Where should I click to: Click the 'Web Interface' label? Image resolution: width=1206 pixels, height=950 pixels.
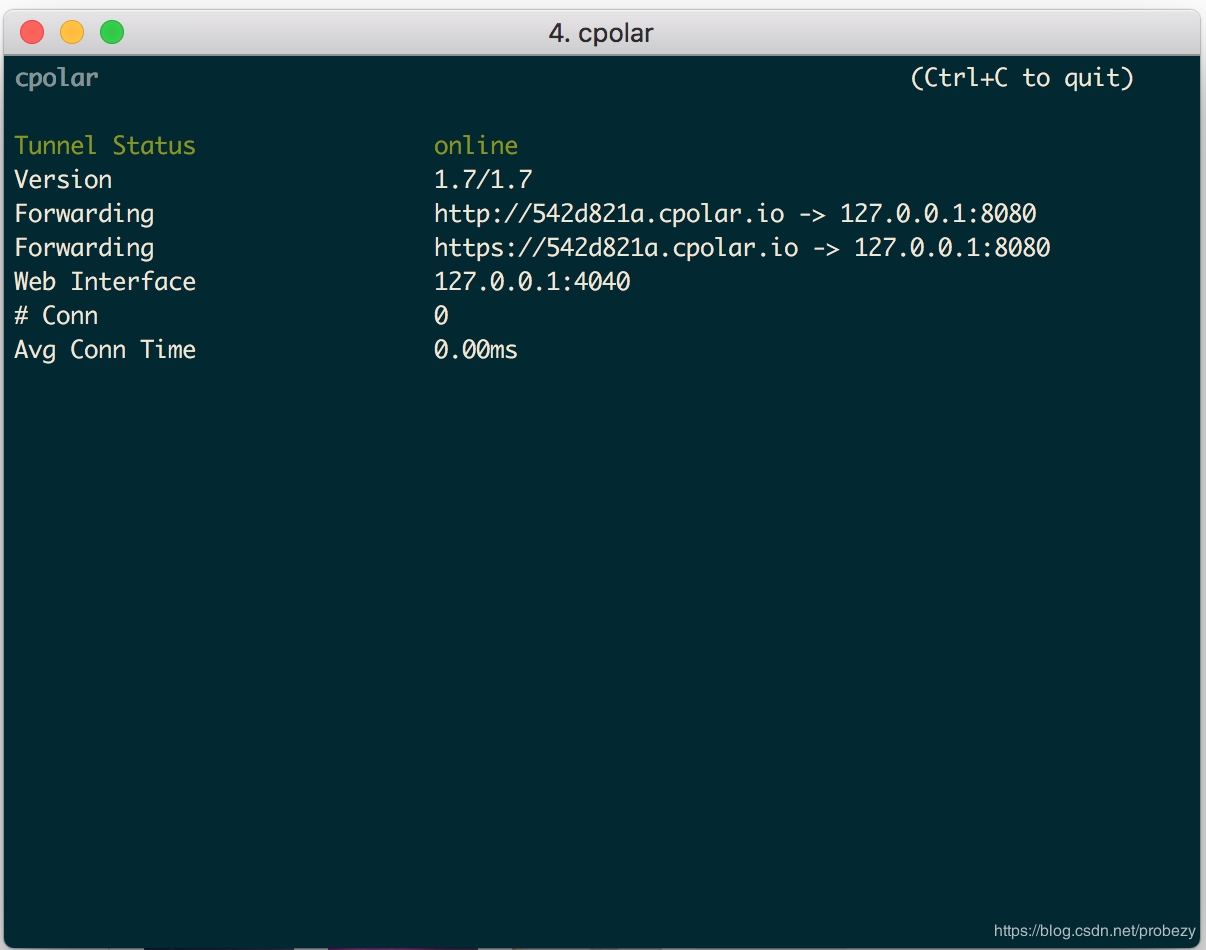pos(105,281)
